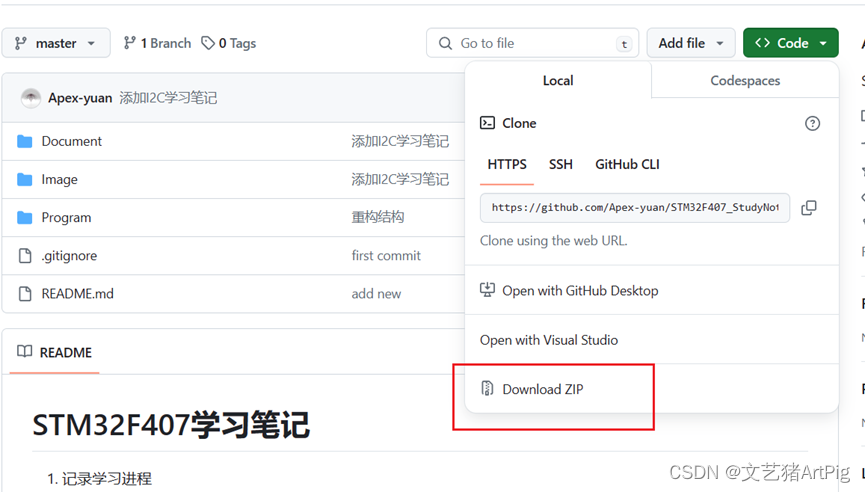Click the Go to file search field
This screenshot has height=492, width=865.
tap(532, 43)
